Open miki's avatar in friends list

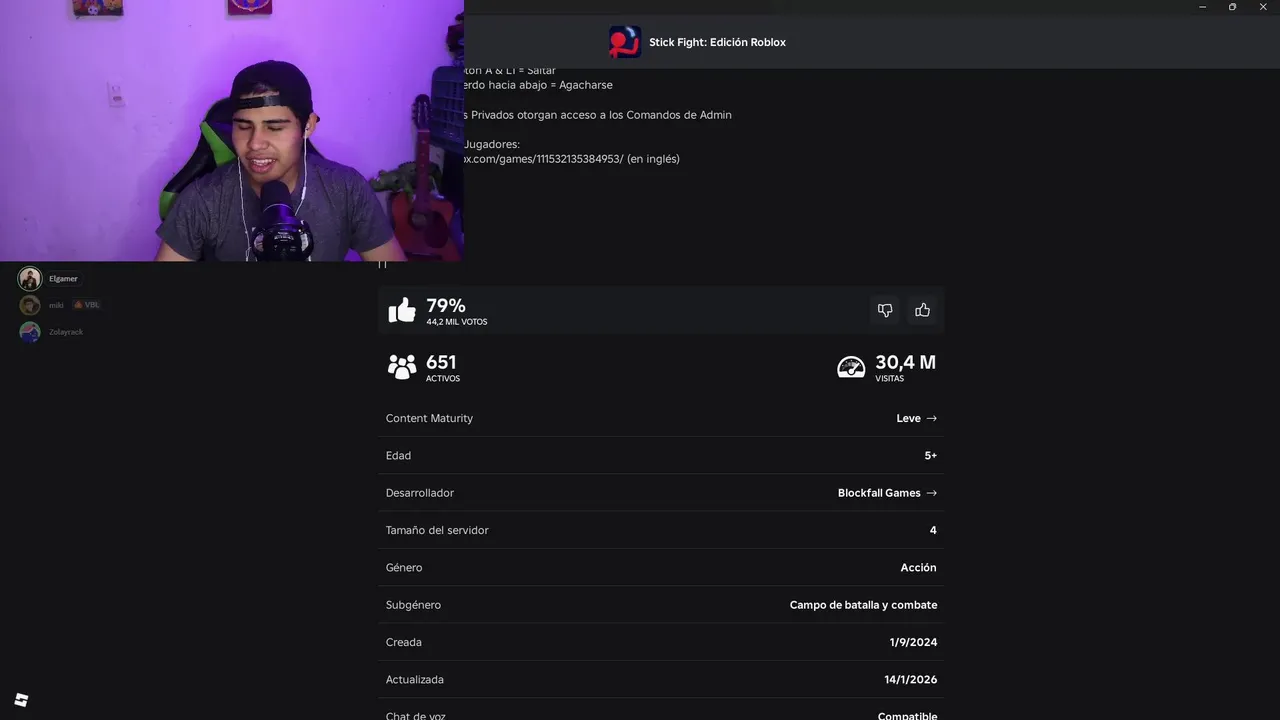(x=30, y=305)
